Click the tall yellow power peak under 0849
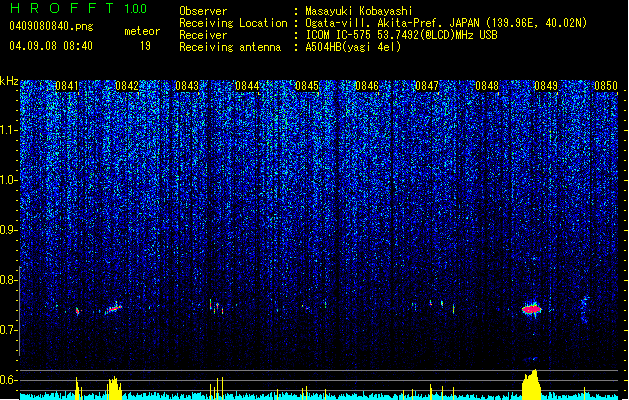Image resolution: width=629 pixels, height=400 pixels. pyautogui.click(x=532, y=385)
